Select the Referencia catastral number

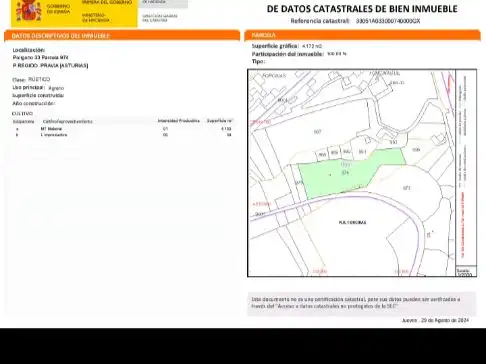click(x=388, y=21)
